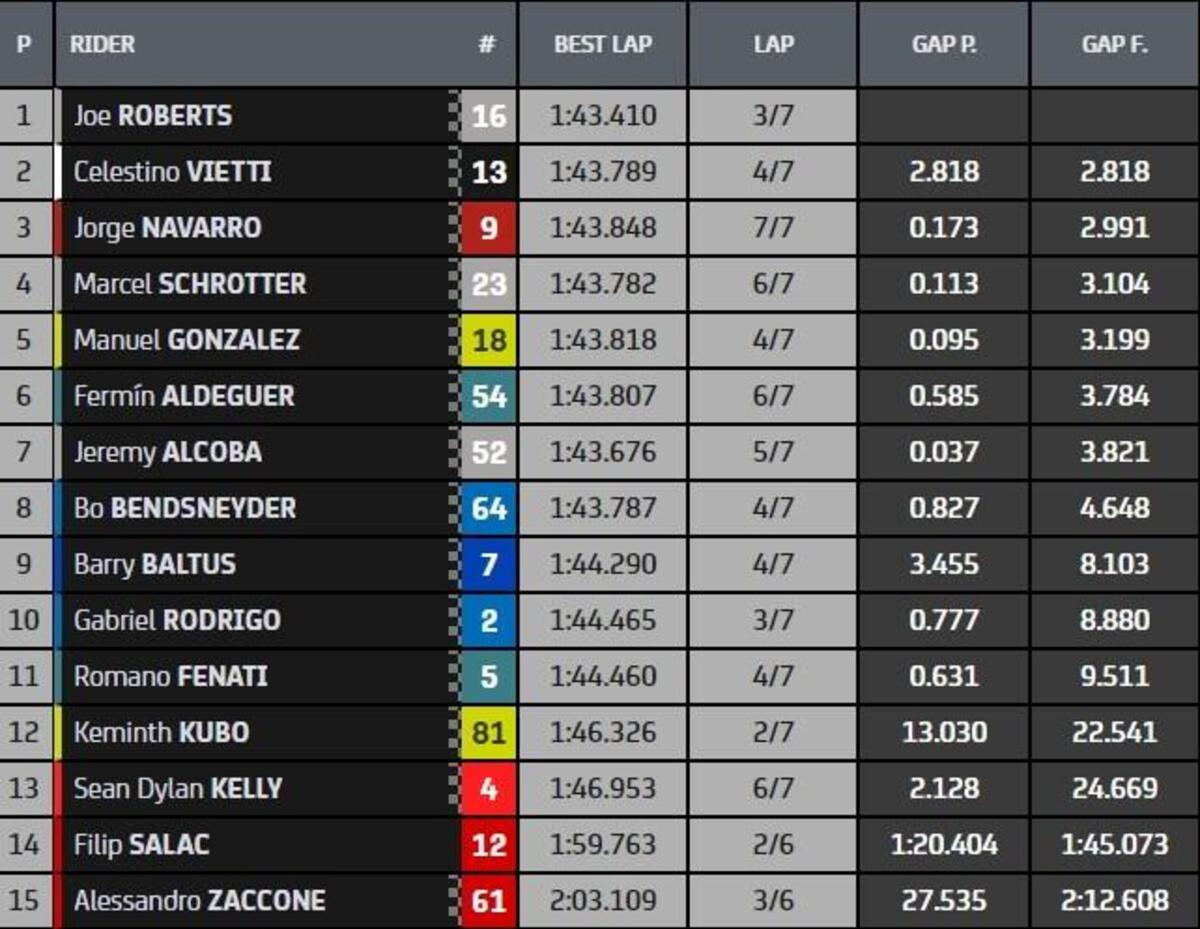This screenshot has height=929, width=1200.
Task: Select the LAP column header
Action: tap(773, 45)
